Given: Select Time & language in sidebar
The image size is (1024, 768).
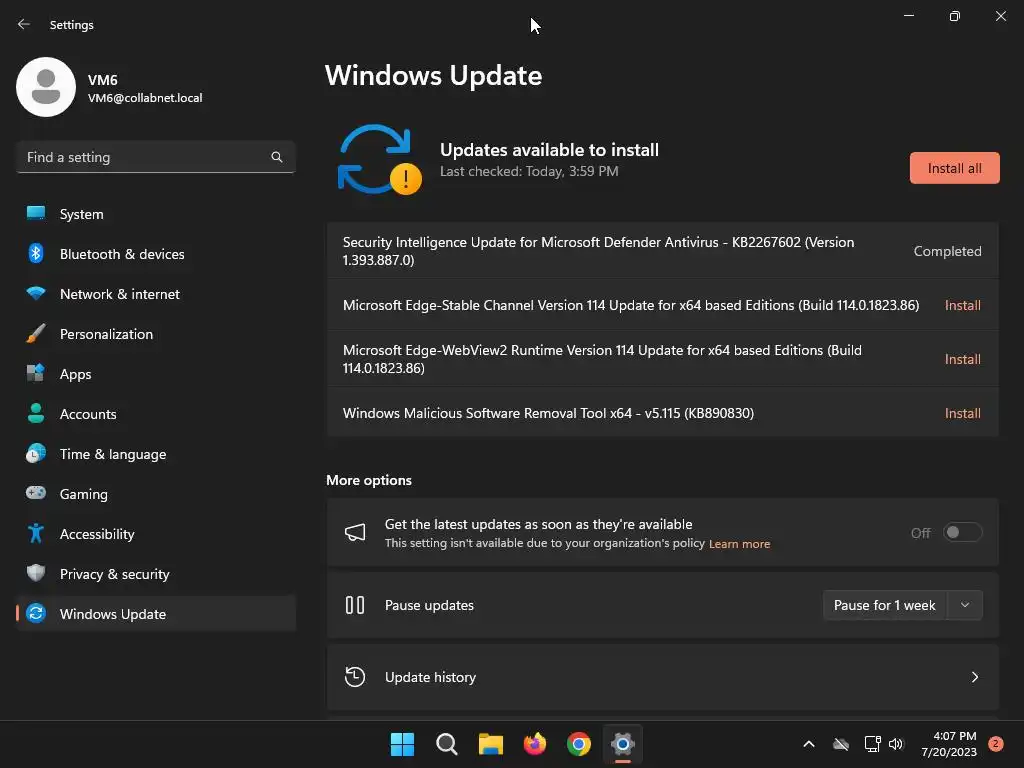Looking at the screenshot, I should pyautogui.click(x=155, y=454).
